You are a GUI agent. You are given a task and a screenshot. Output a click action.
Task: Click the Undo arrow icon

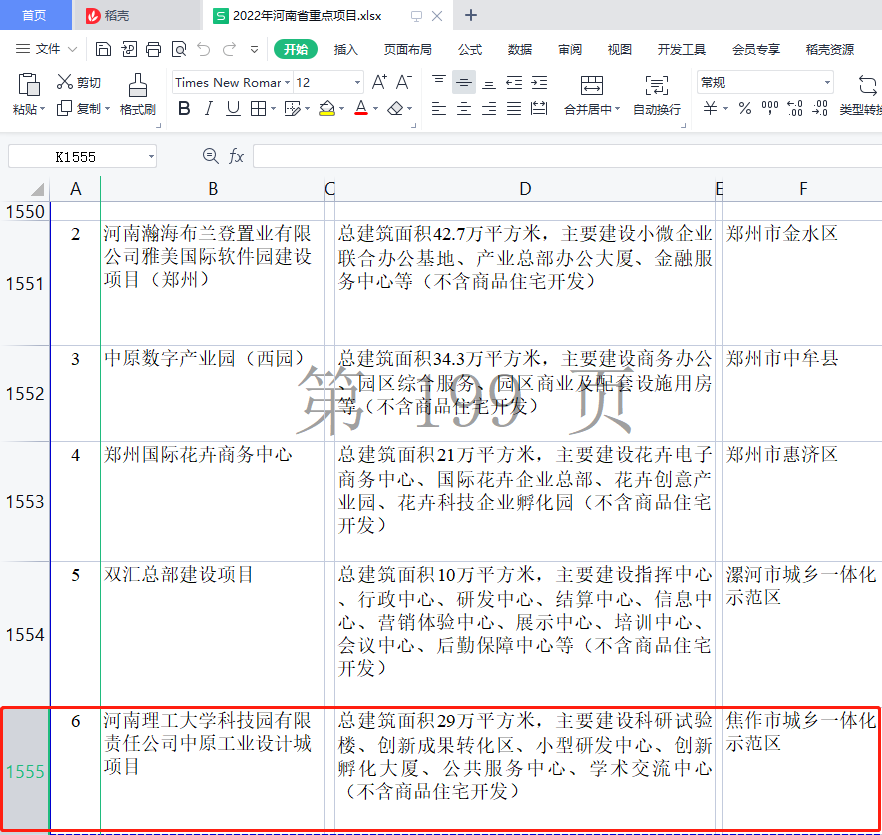205,47
